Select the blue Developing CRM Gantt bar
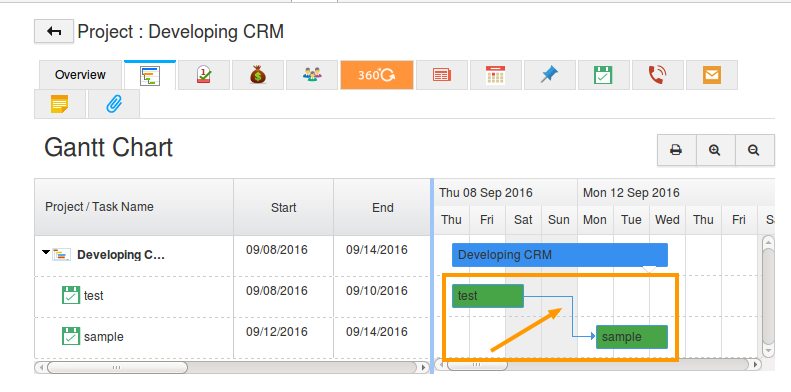This screenshot has height=392, width=791. pos(559,255)
